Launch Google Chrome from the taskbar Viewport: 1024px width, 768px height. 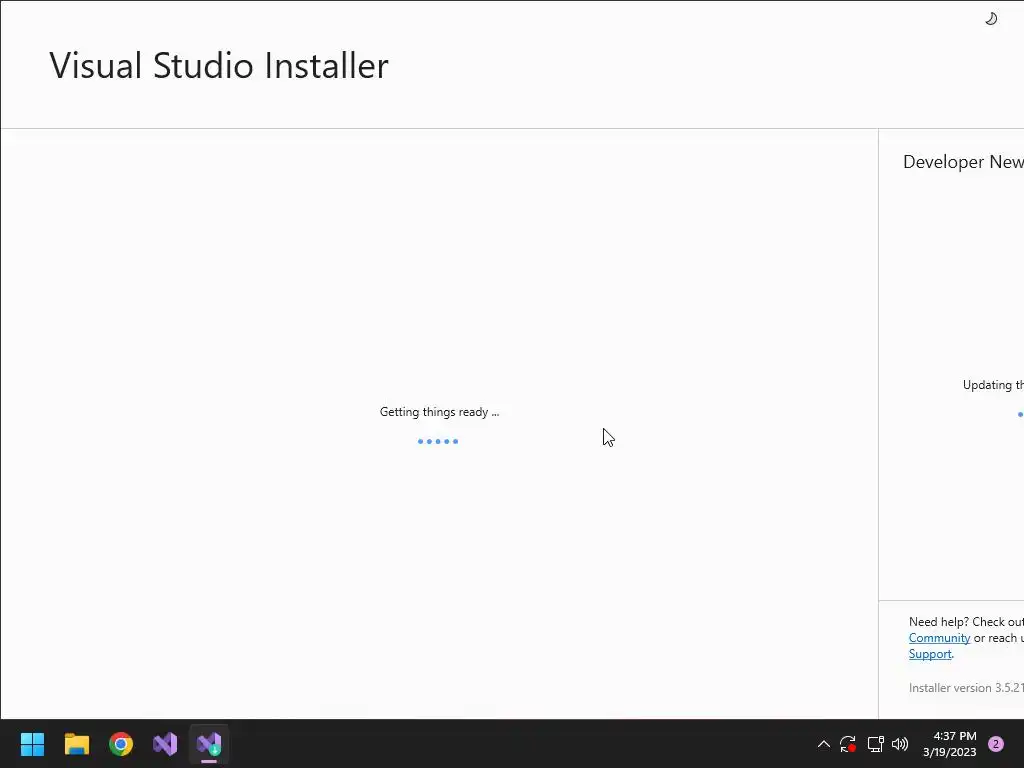click(121, 744)
